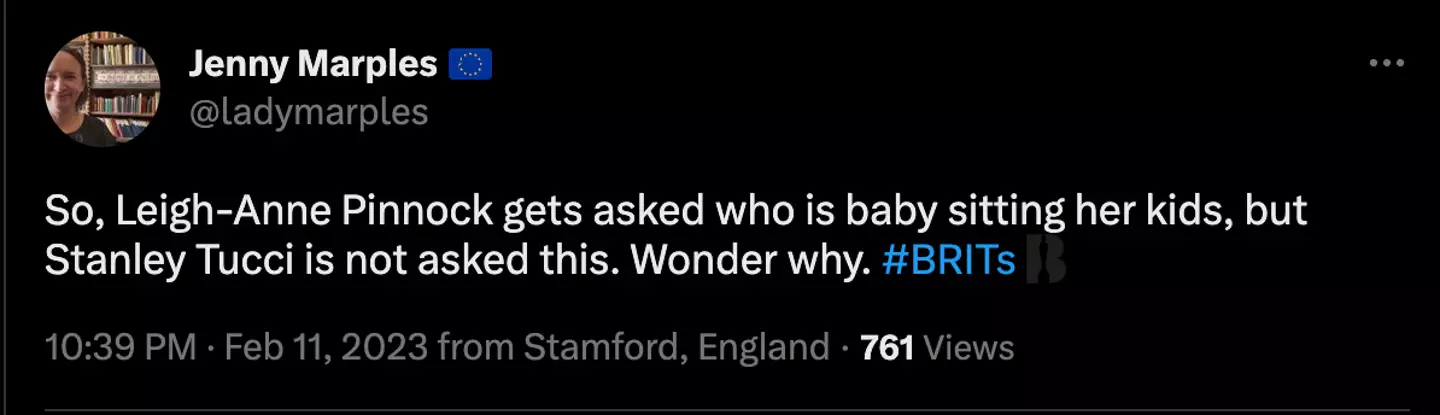Click the Views label
1440x415 pixels.
[969, 348]
